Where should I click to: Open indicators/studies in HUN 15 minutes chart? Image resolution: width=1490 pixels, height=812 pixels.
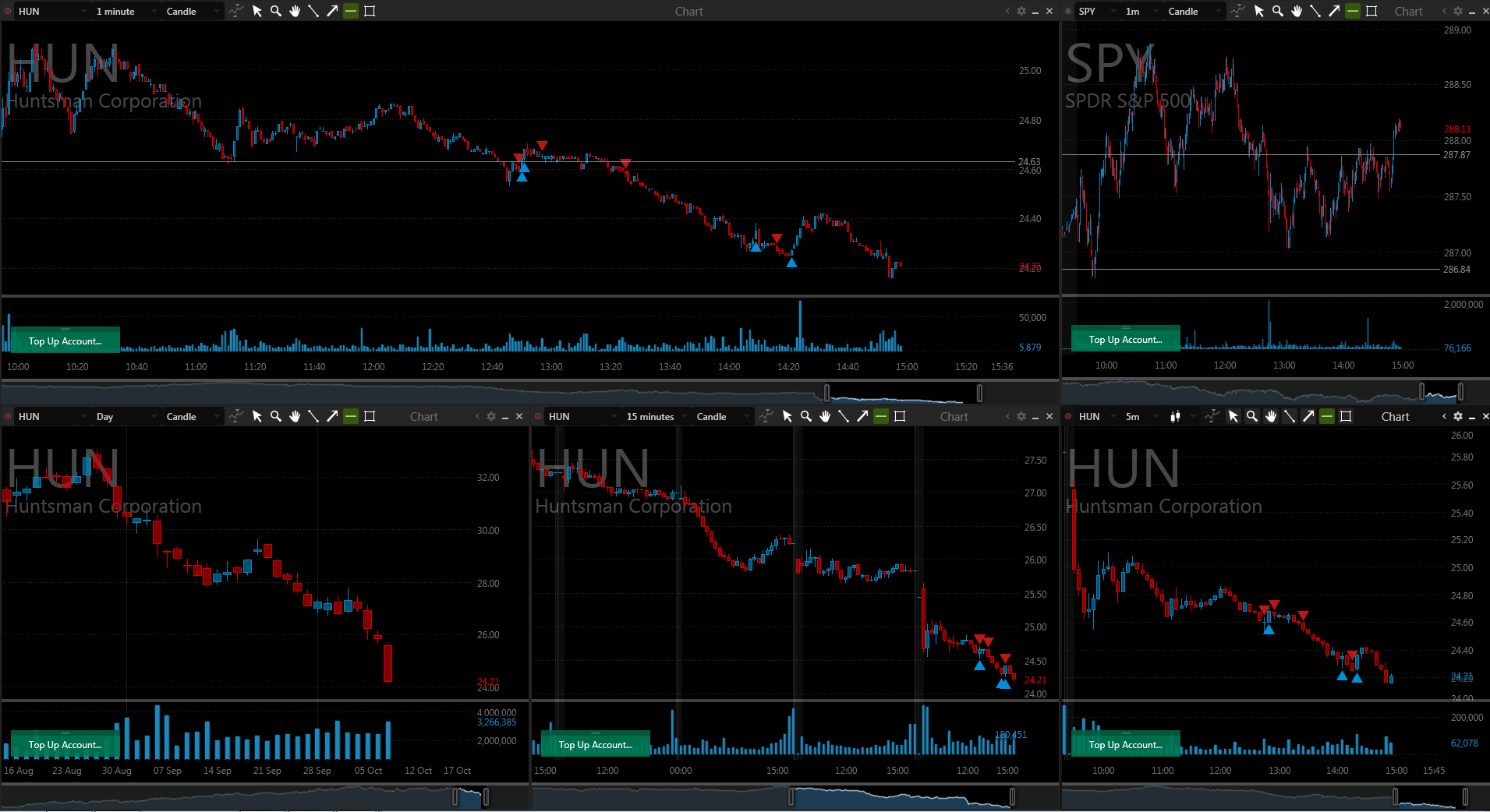766,416
